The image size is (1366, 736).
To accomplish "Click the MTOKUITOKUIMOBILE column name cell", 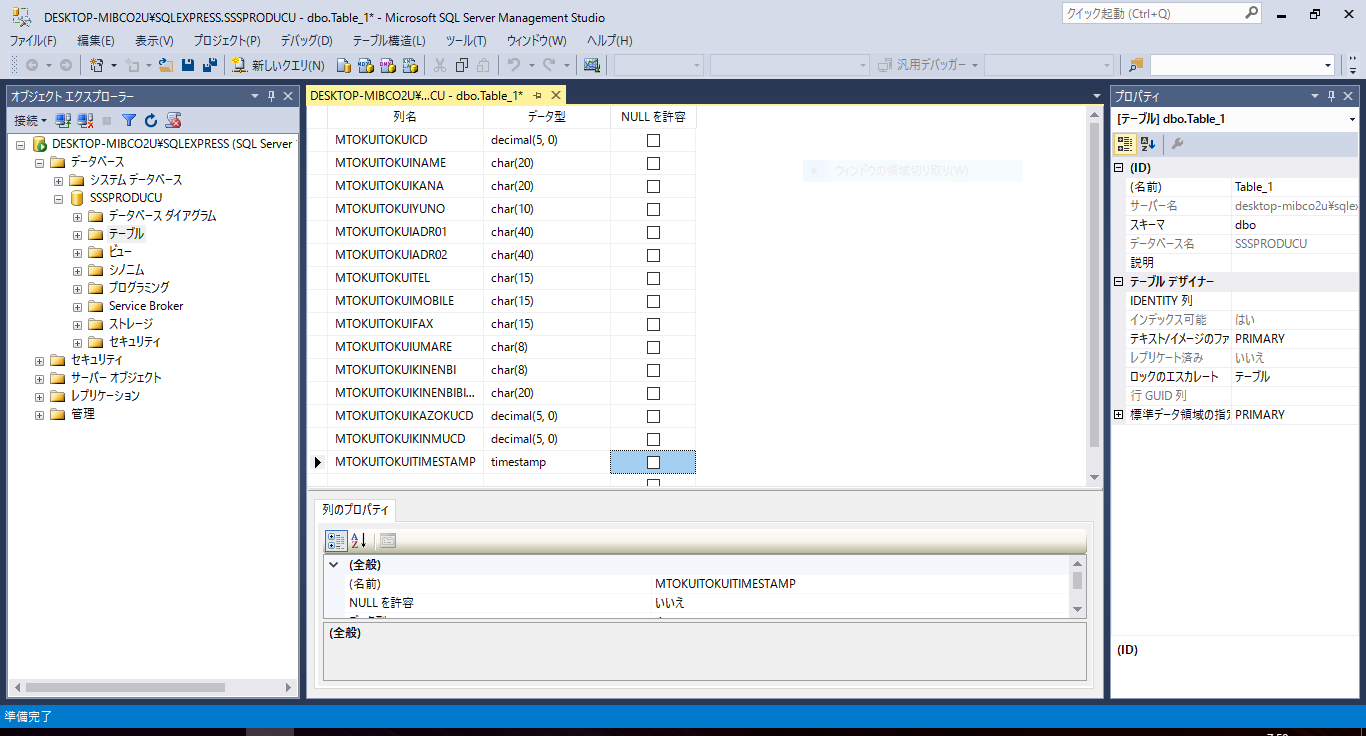I will [x=406, y=301].
